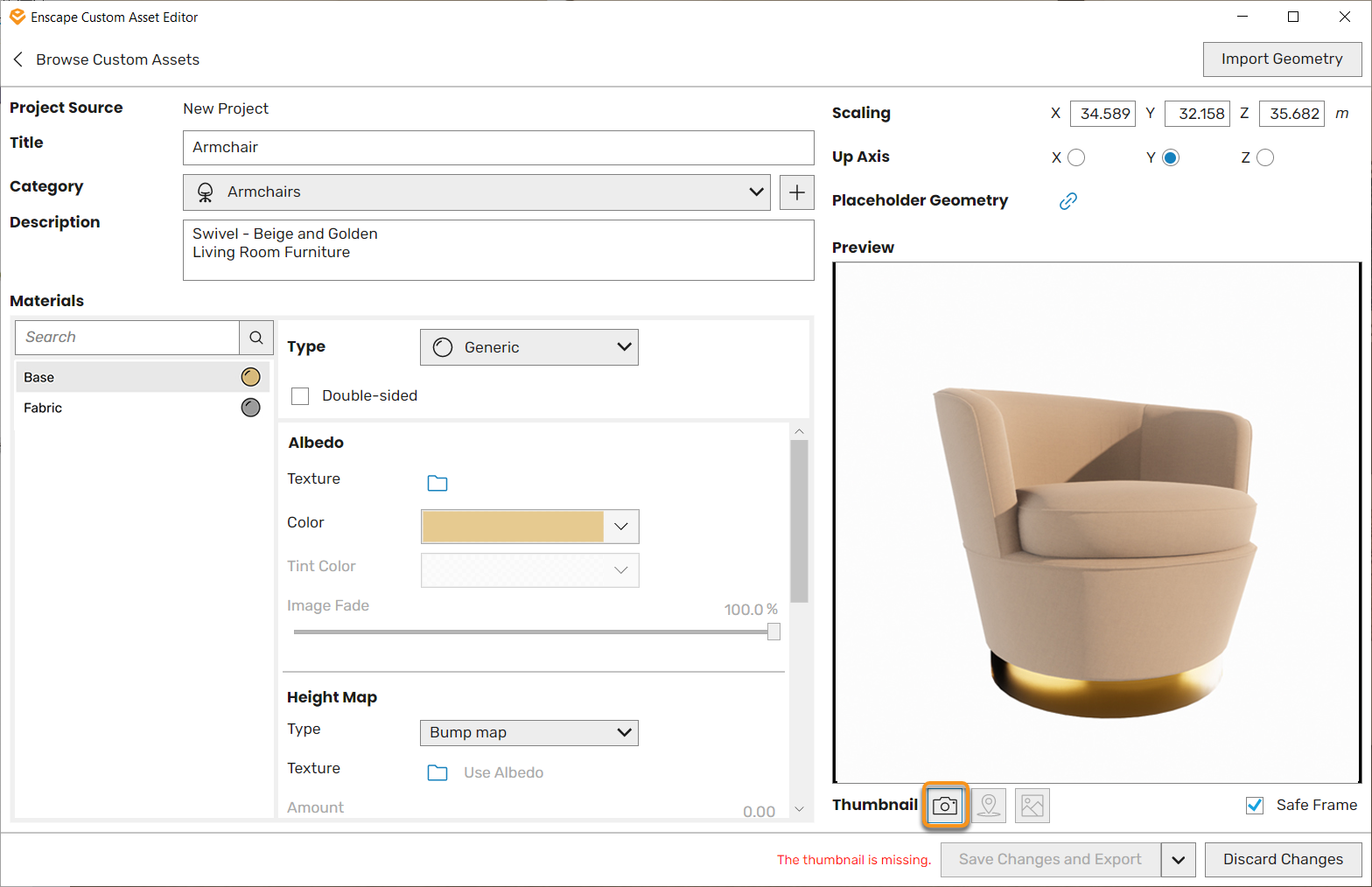Click the material properties scrollbar thumb

click(799, 521)
